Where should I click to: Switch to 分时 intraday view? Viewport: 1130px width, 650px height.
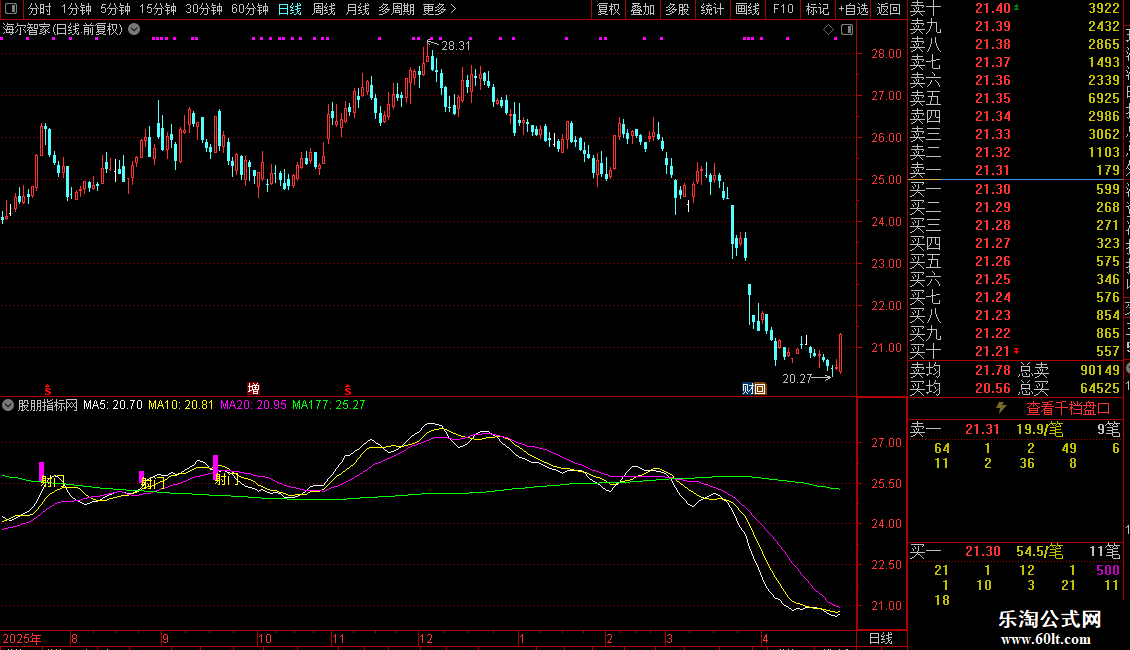(40, 9)
